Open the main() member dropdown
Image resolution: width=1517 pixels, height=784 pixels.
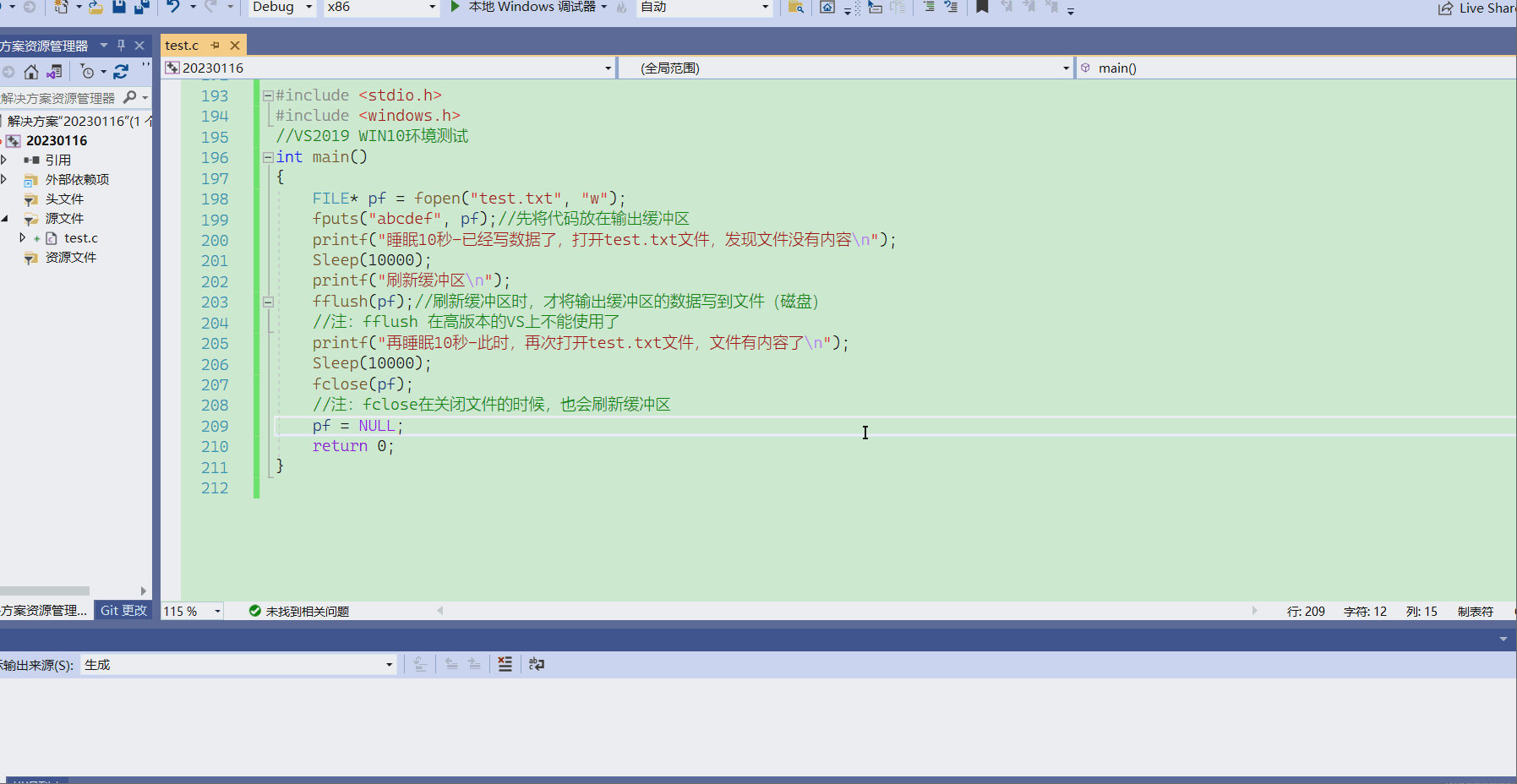(1297, 68)
